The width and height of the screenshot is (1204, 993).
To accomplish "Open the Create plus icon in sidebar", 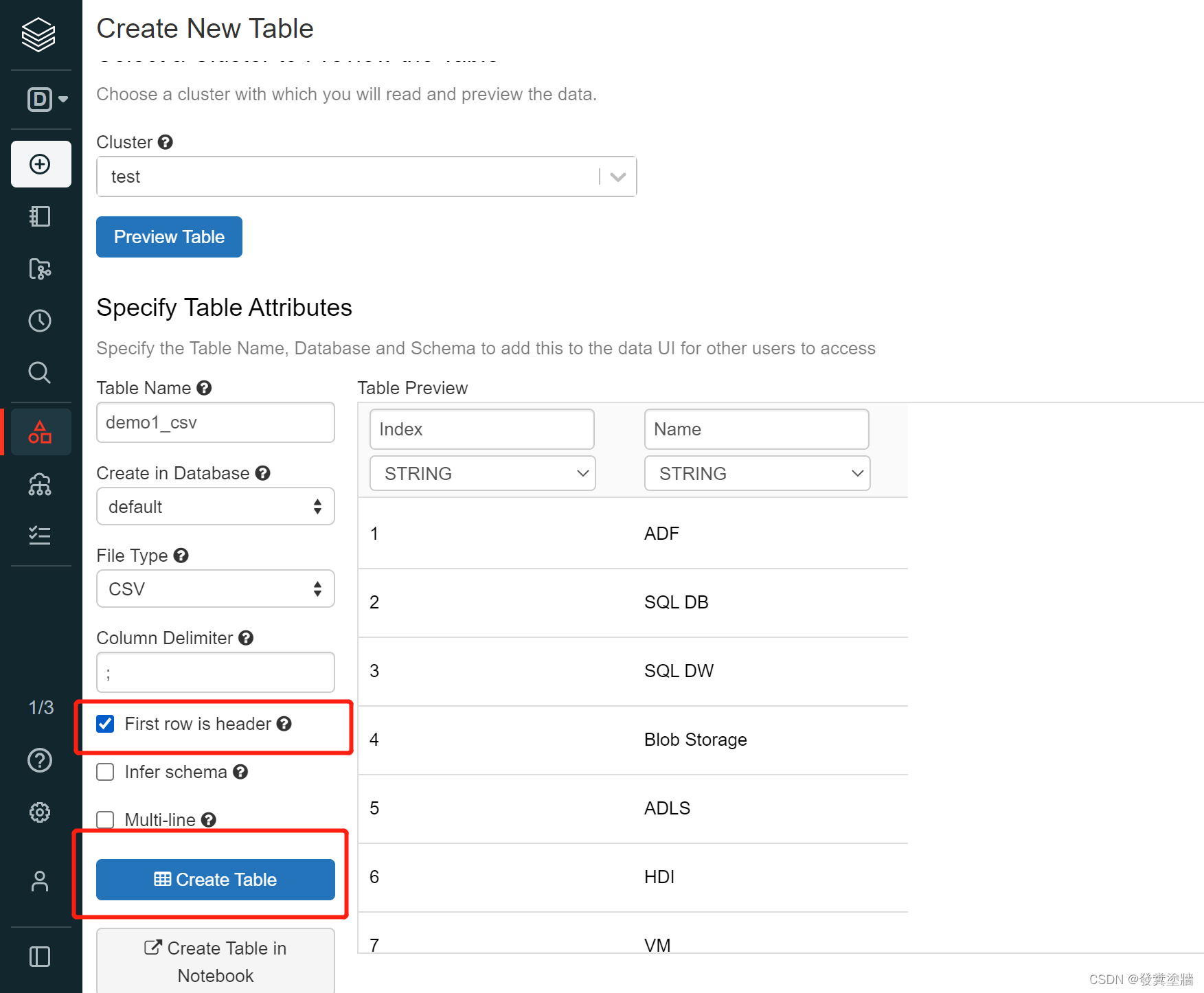I will coord(41,164).
